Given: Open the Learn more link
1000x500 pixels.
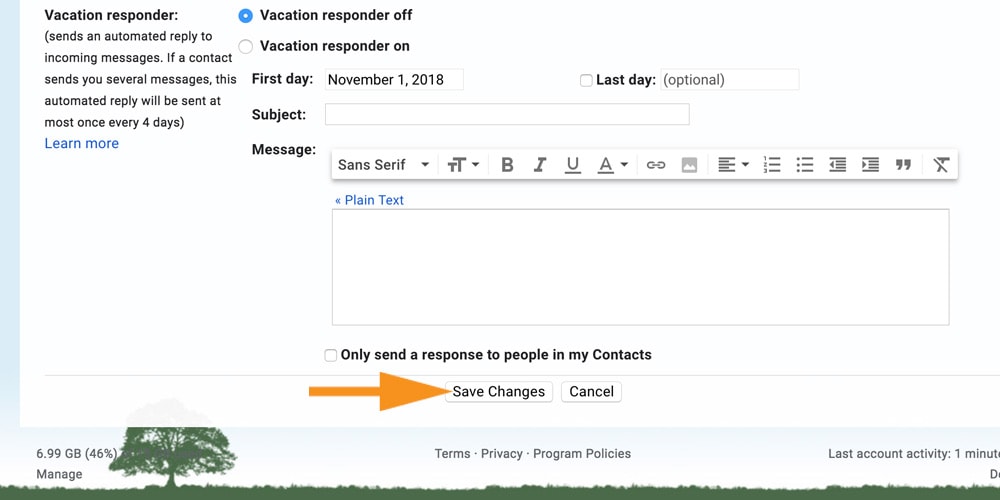Looking at the screenshot, I should pos(81,143).
